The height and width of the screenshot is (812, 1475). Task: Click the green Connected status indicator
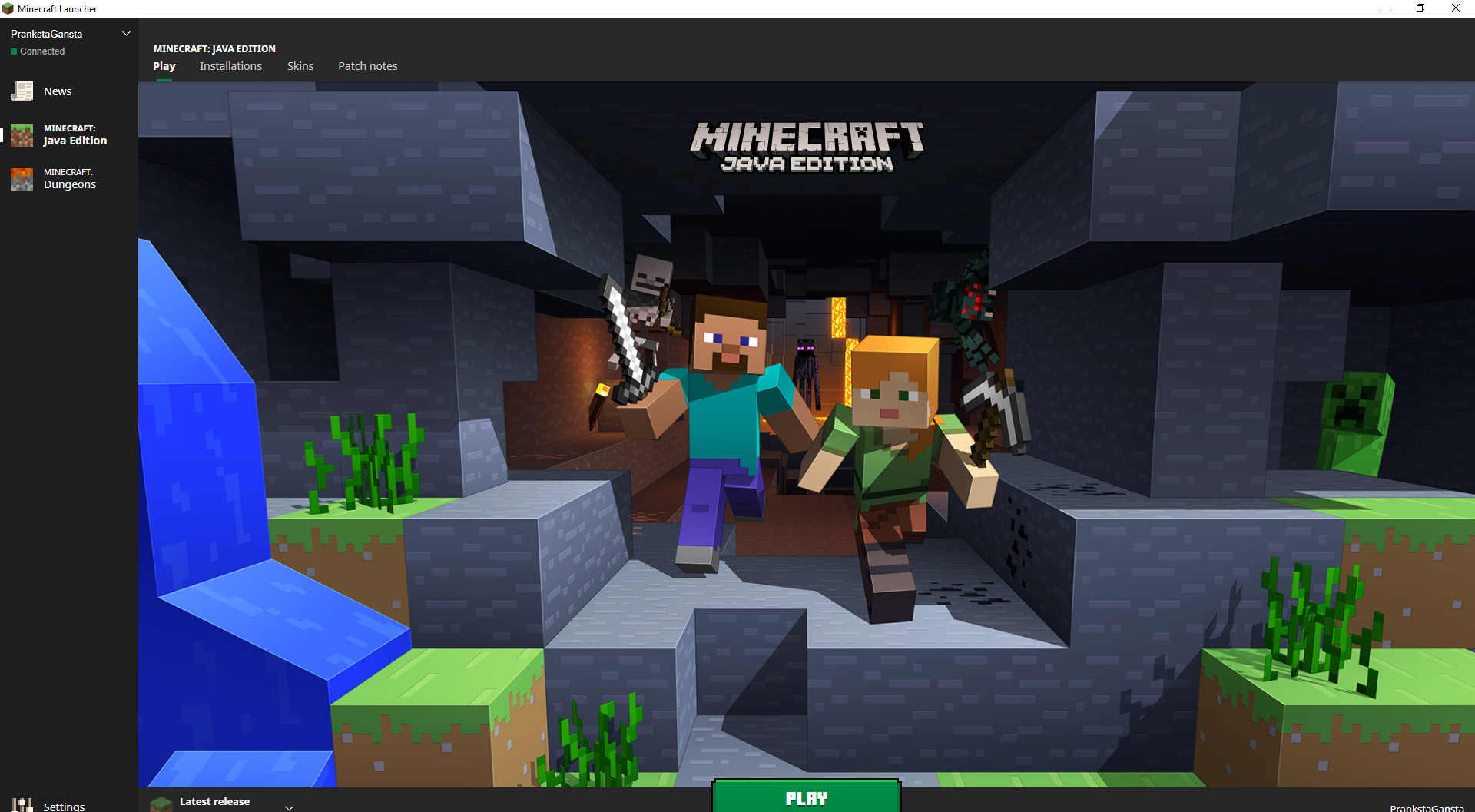pos(14,51)
